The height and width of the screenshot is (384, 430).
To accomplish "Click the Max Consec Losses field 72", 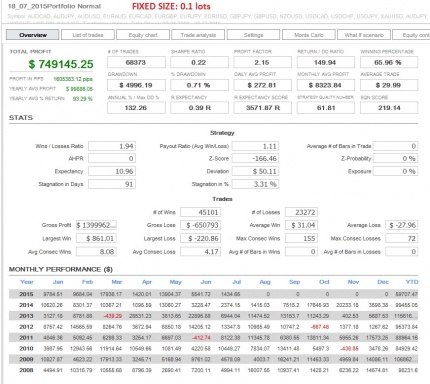I will (402, 238).
